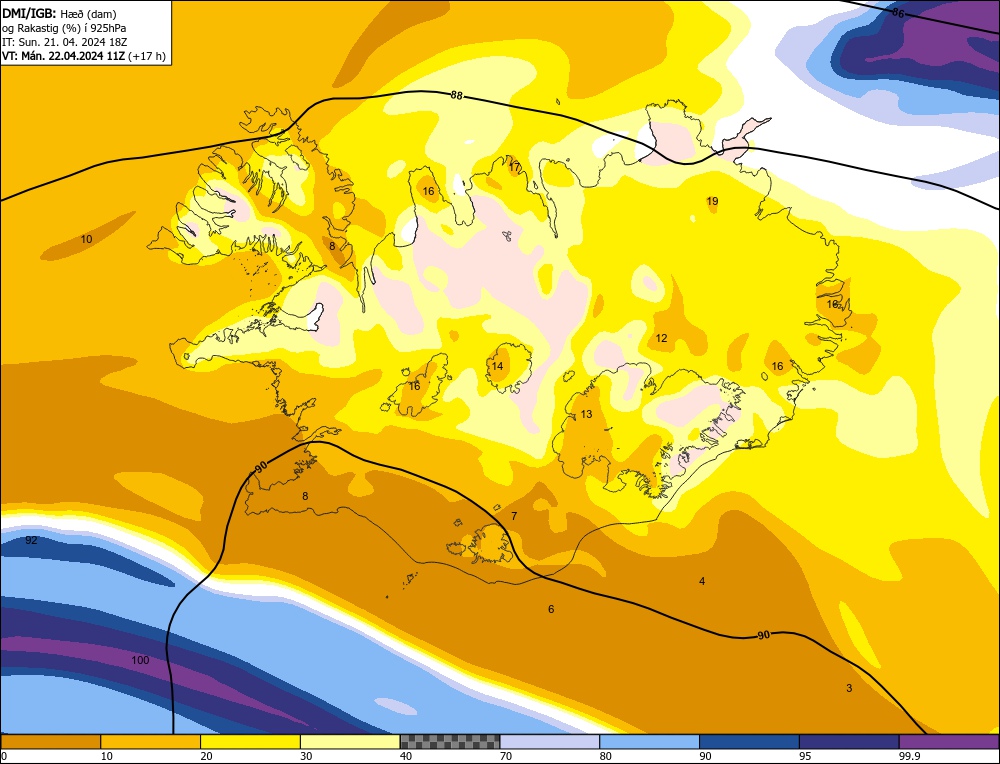Click the 'DMI/IGB: Hæð (dam)' title line
The width and height of the screenshot is (1000, 764).
tap(59, 13)
